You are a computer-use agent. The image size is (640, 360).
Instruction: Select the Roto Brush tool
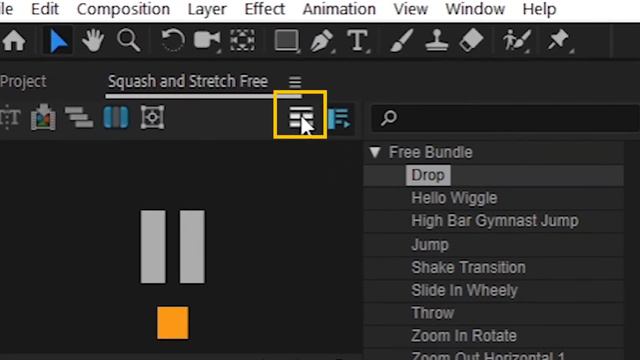click(516, 41)
